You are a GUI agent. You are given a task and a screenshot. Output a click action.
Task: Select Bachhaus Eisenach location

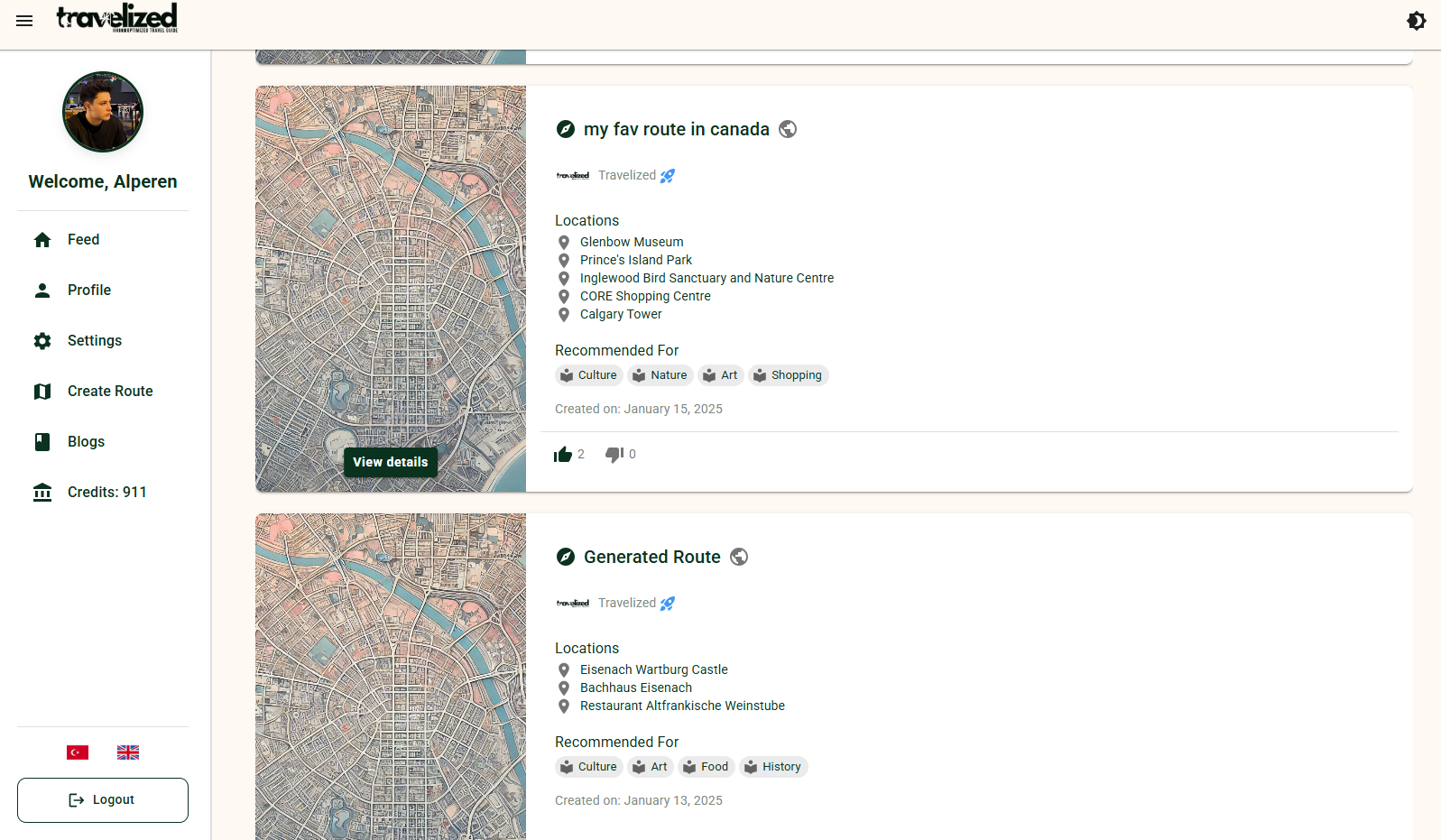(636, 688)
